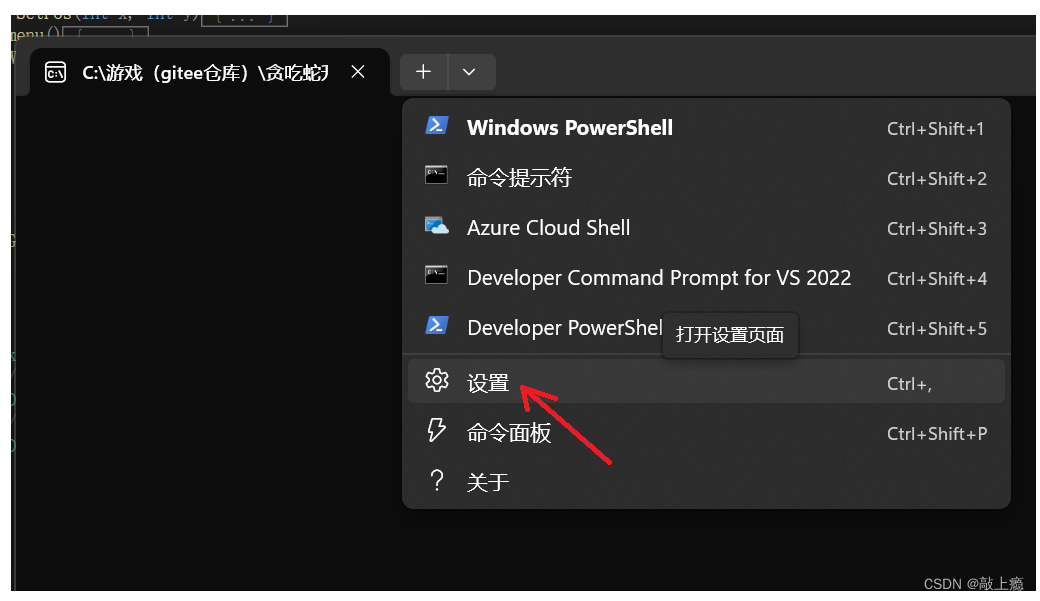Click the Developer PowerShell profile icon

437,325
